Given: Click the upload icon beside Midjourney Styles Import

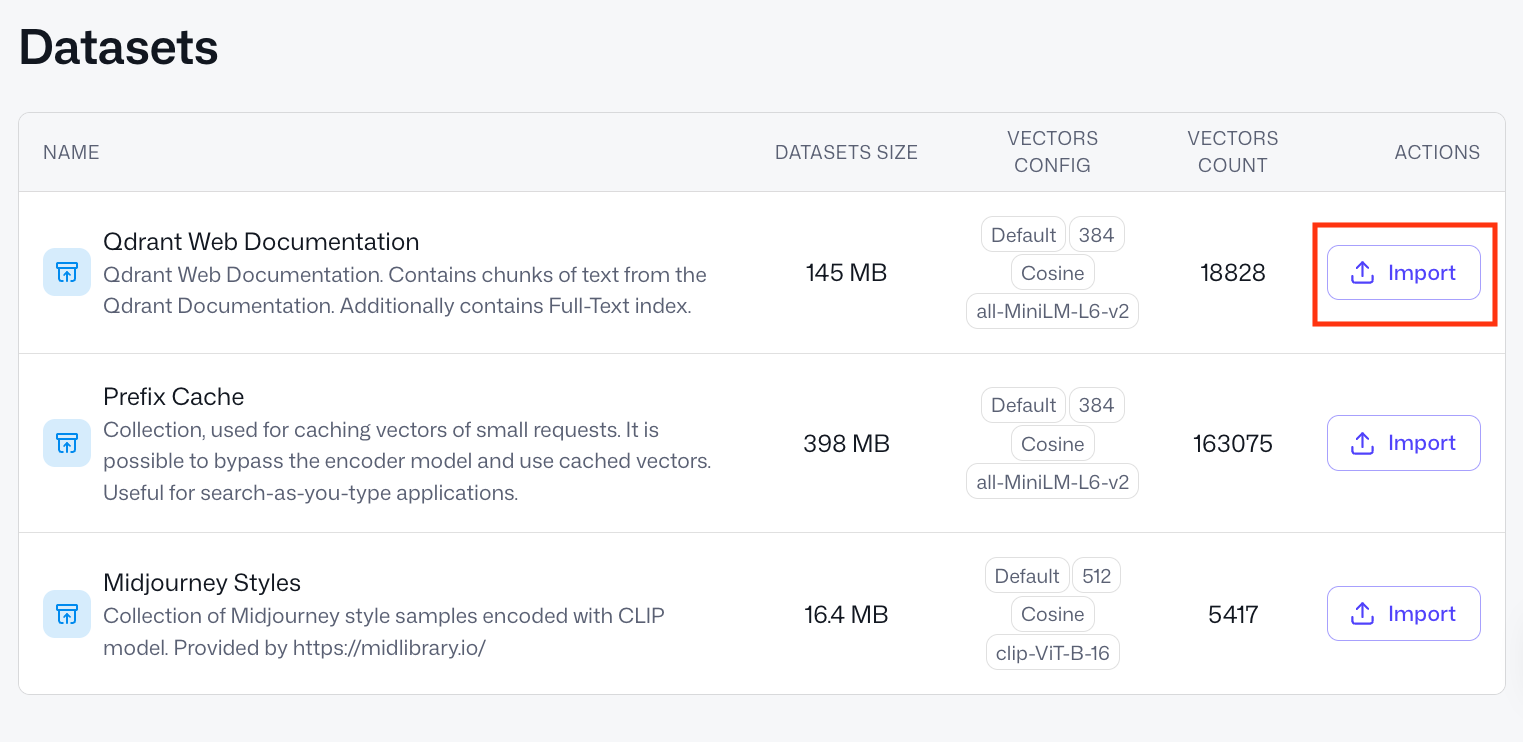Looking at the screenshot, I should tap(1363, 613).
